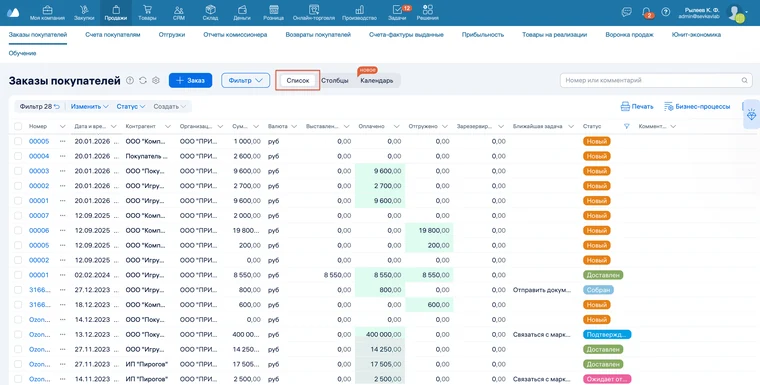The width and height of the screenshot is (760, 385).
Task: Refresh the orders list
Action: (x=142, y=80)
